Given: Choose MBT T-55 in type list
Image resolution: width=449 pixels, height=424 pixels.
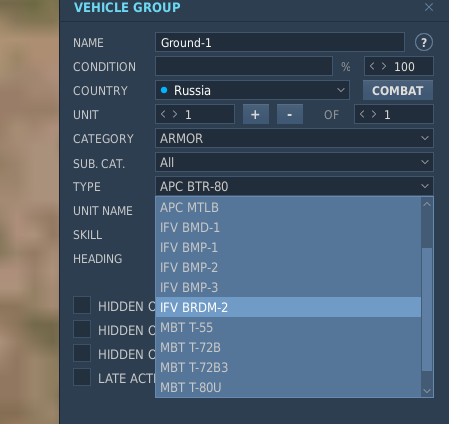Looking at the screenshot, I should coord(288,327).
